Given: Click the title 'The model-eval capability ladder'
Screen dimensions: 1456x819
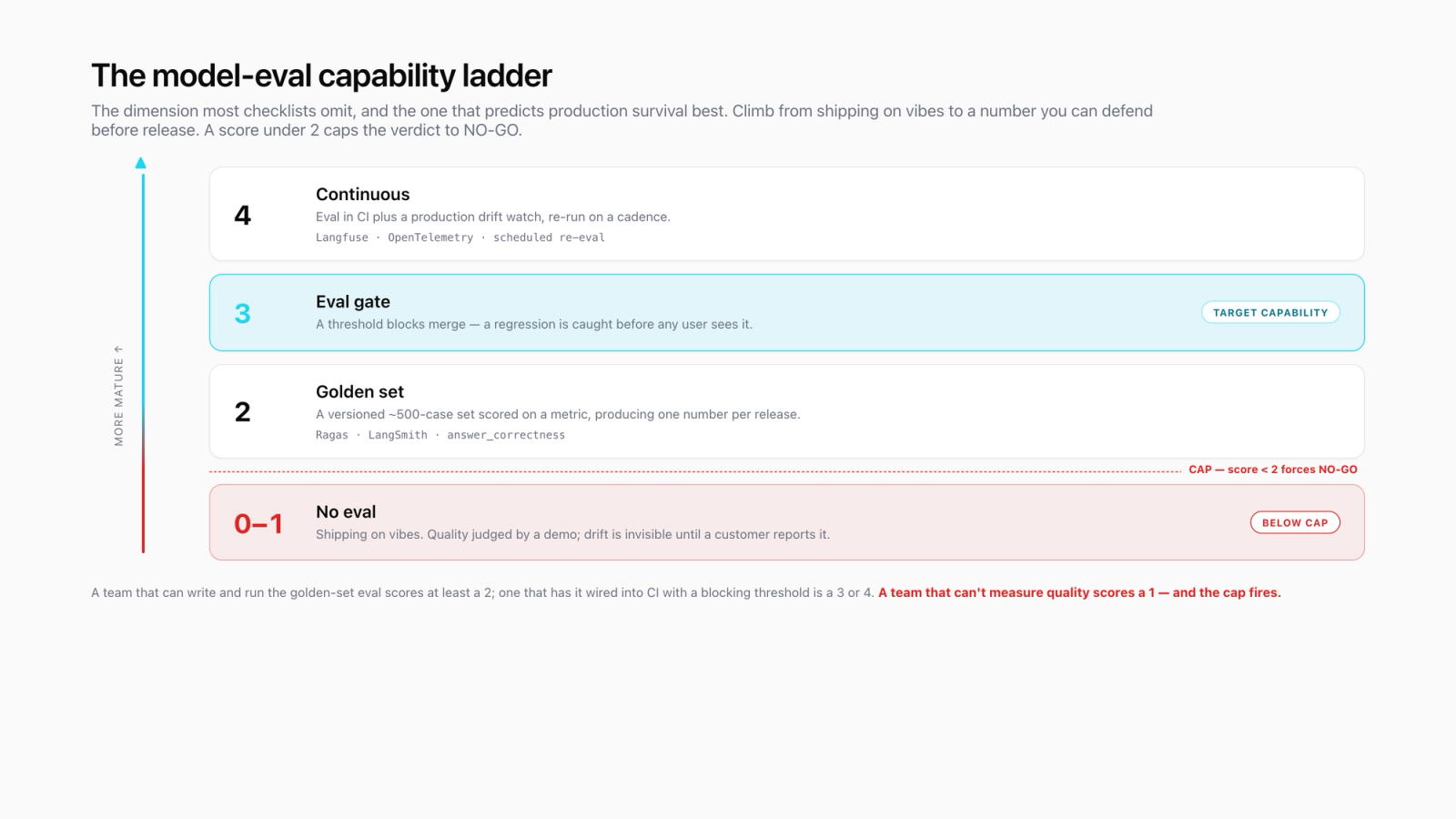Looking at the screenshot, I should [321, 76].
